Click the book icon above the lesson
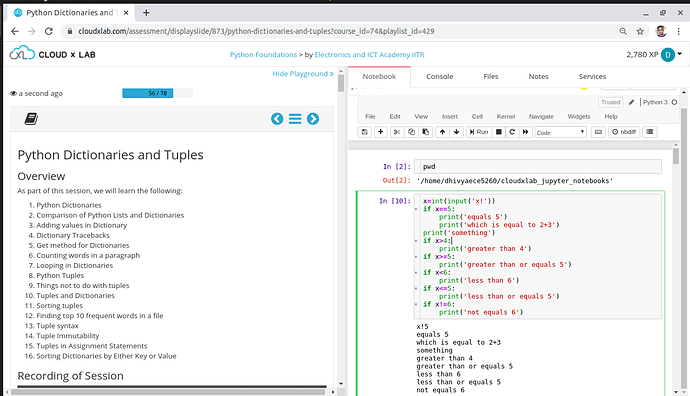 (31, 119)
